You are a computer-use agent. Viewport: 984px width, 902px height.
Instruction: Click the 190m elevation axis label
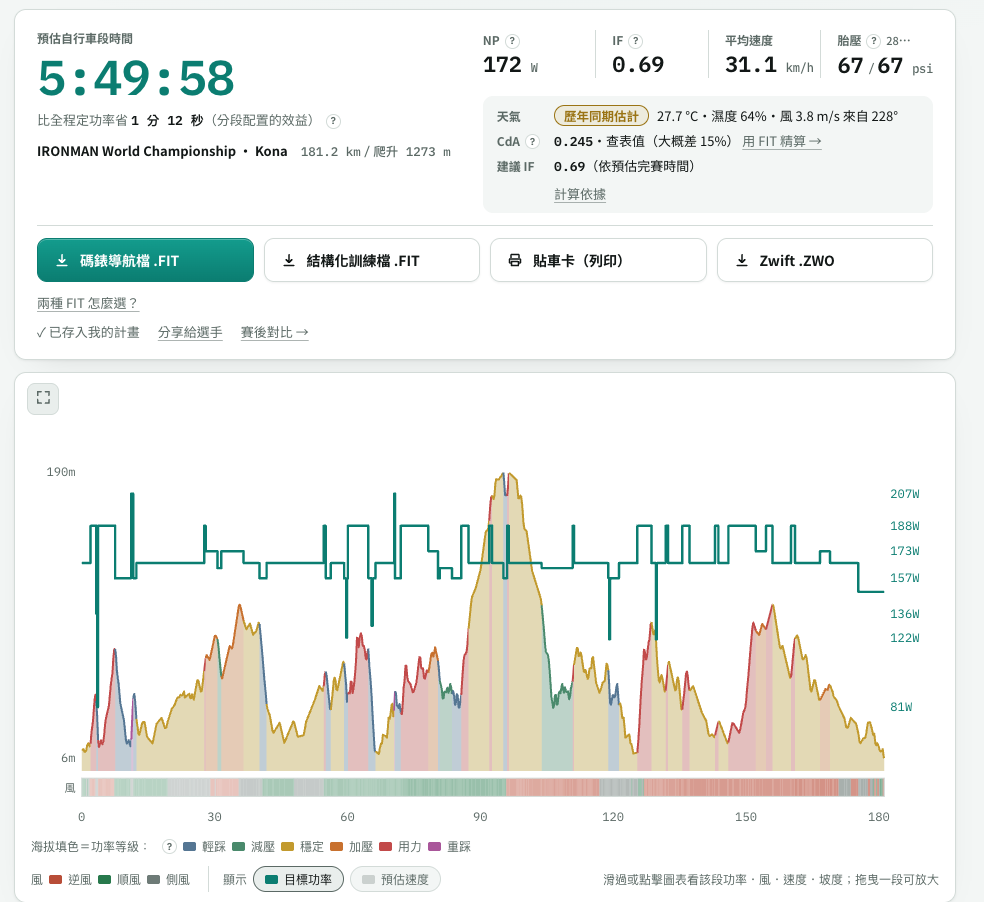point(61,472)
